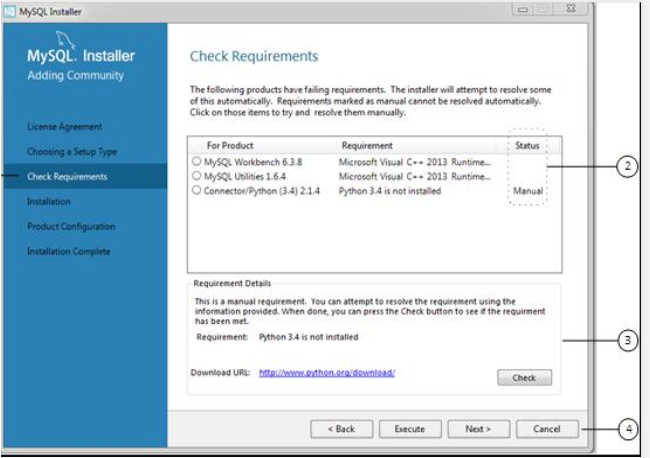The height and width of the screenshot is (458, 650).
Task: Go to Installation step in sidebar
Action: [x=49, y=201]
